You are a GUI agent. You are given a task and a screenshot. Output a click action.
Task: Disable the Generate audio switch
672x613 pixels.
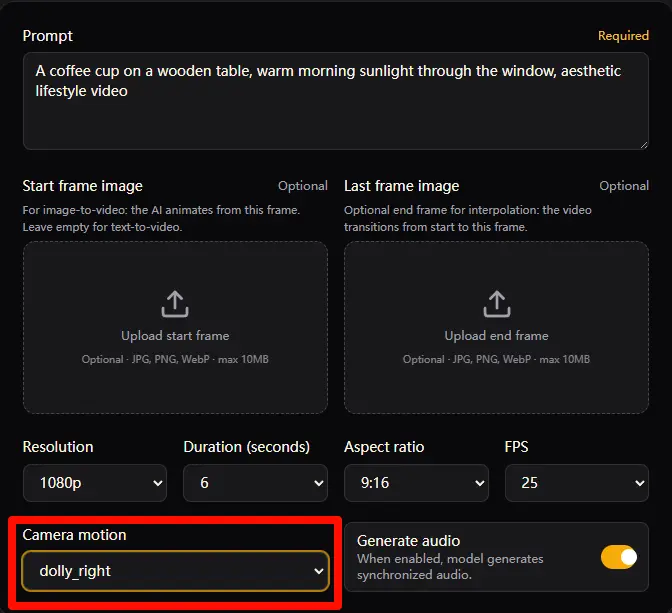click(619, 557)
